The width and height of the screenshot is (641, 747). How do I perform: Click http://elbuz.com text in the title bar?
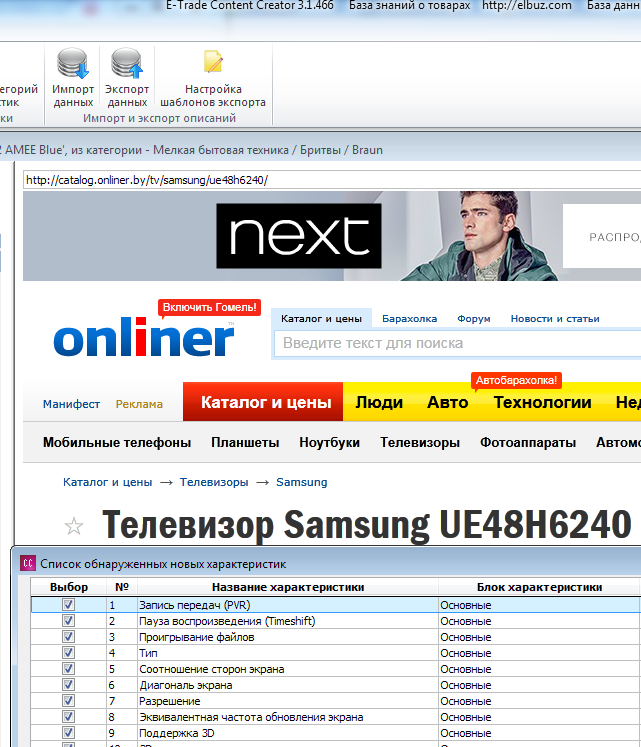(527, 6)
